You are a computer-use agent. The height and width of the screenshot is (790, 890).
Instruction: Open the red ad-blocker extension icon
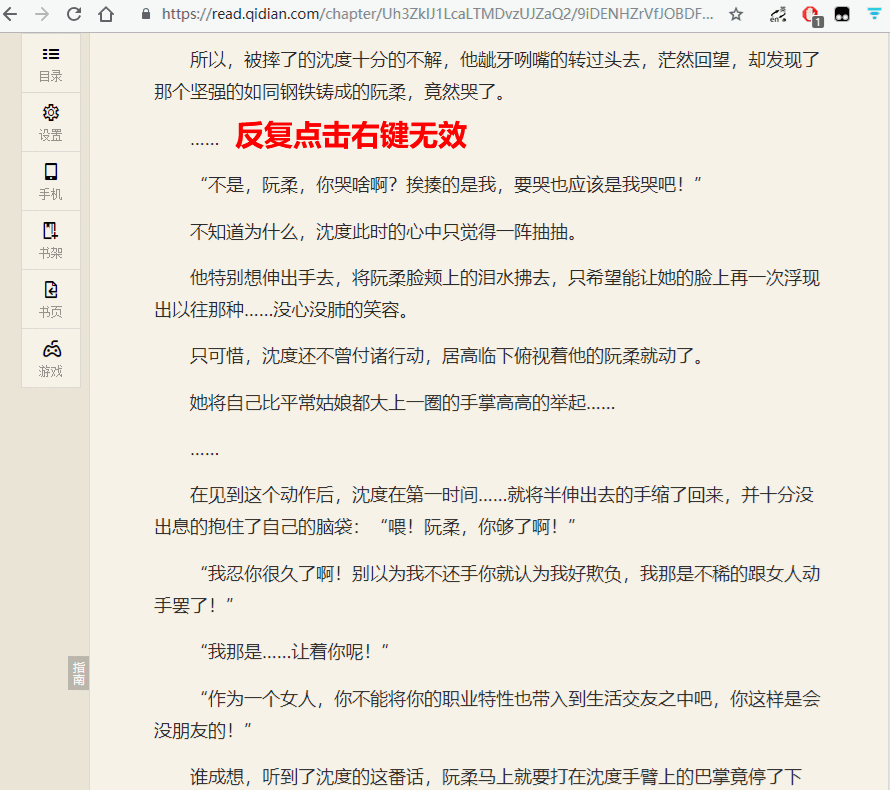812,15
